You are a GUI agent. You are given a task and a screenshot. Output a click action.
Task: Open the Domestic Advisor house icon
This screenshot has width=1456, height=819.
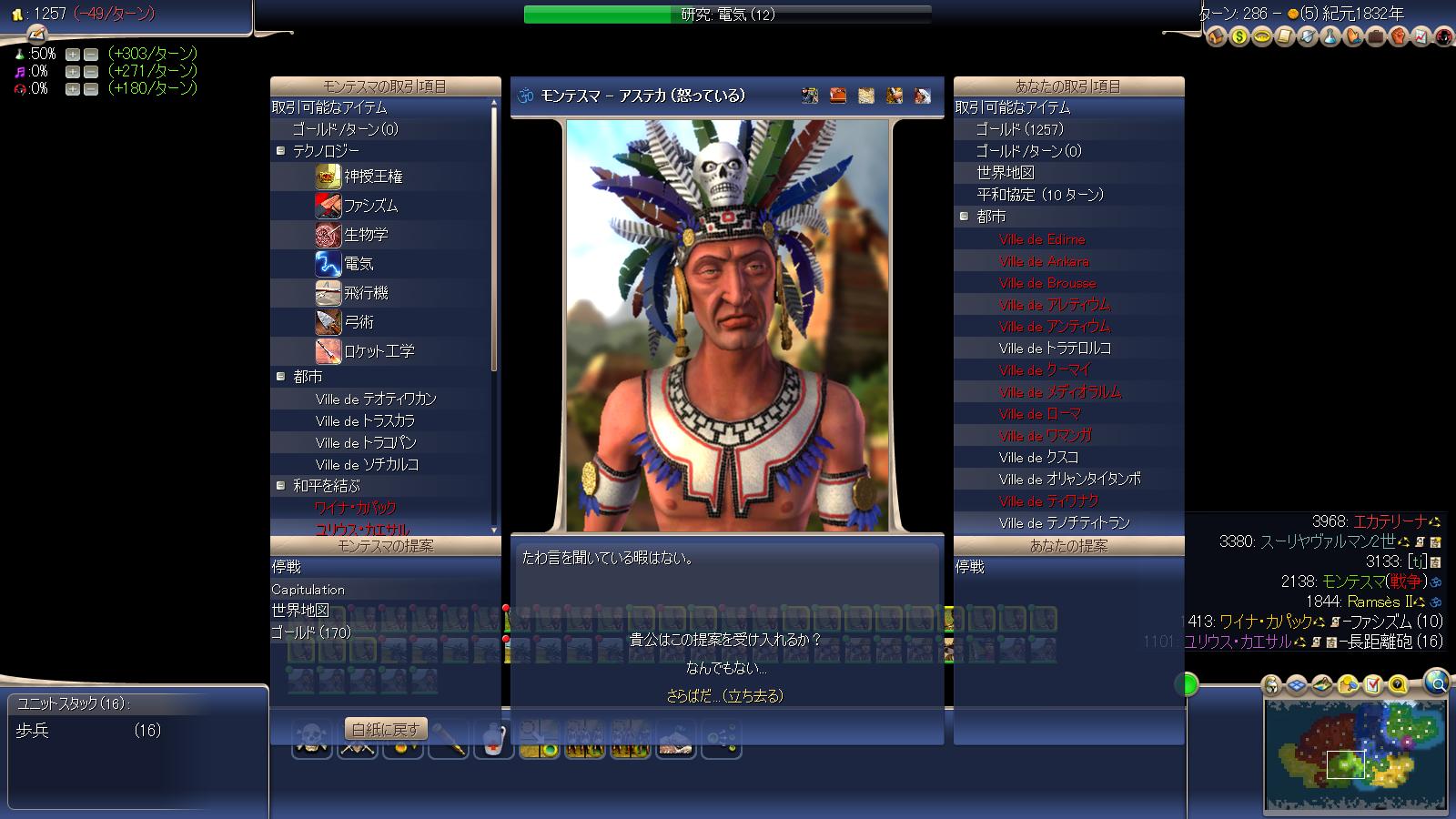[x=1217, y=37]
